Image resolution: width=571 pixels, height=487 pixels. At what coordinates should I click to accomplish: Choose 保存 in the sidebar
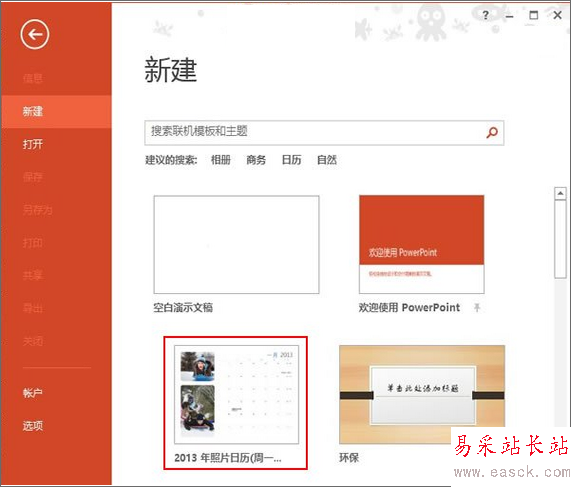33,177
